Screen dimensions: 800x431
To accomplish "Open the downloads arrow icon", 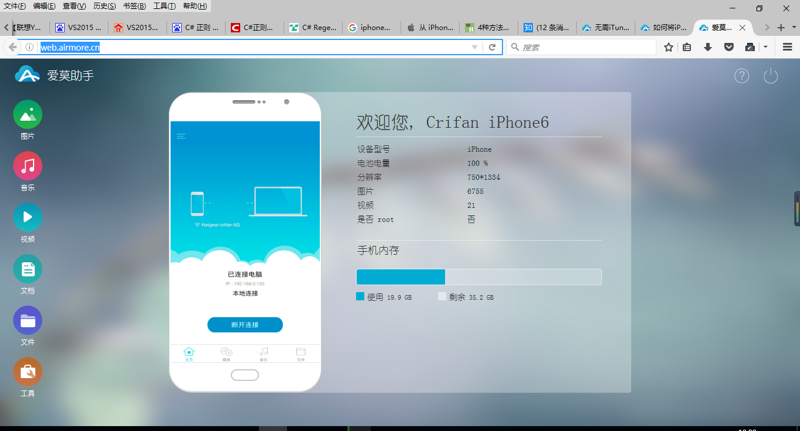I will click(x=708, y=47).
